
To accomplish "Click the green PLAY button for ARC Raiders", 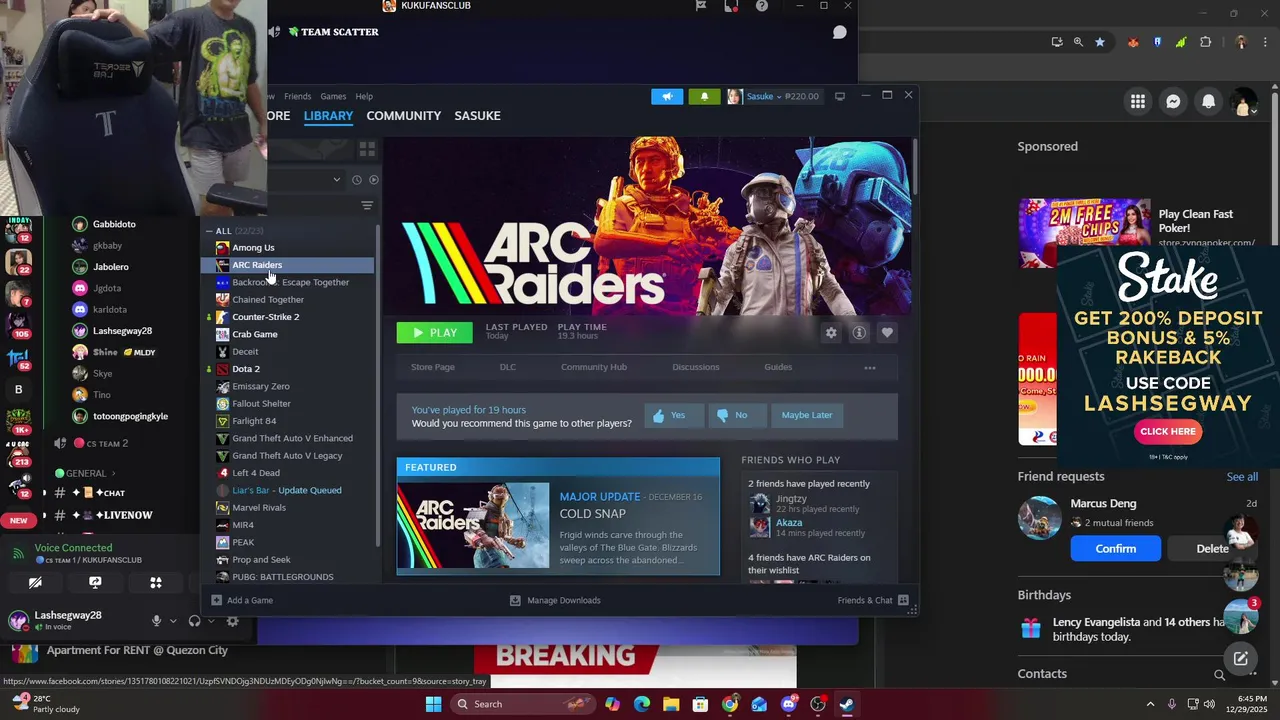I will 434,333.
